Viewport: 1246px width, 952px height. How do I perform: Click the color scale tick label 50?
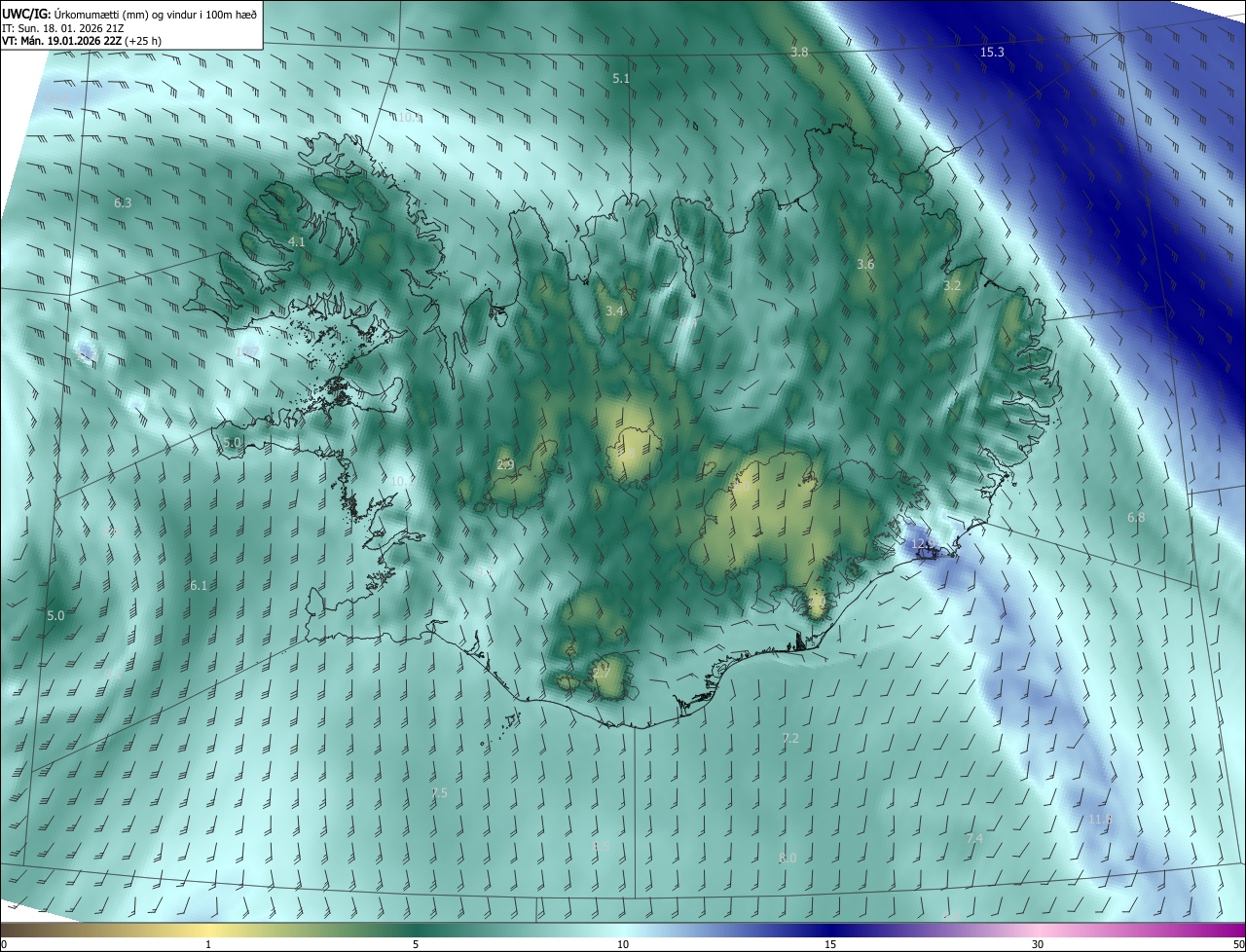pos(1238,944)
